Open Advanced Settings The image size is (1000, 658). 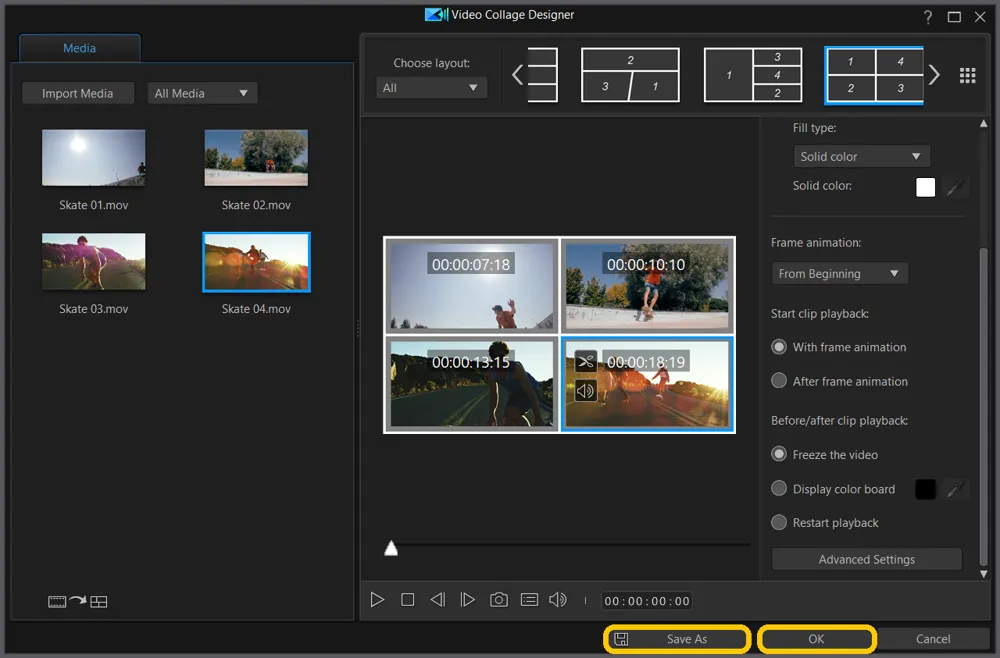[866, 559]
